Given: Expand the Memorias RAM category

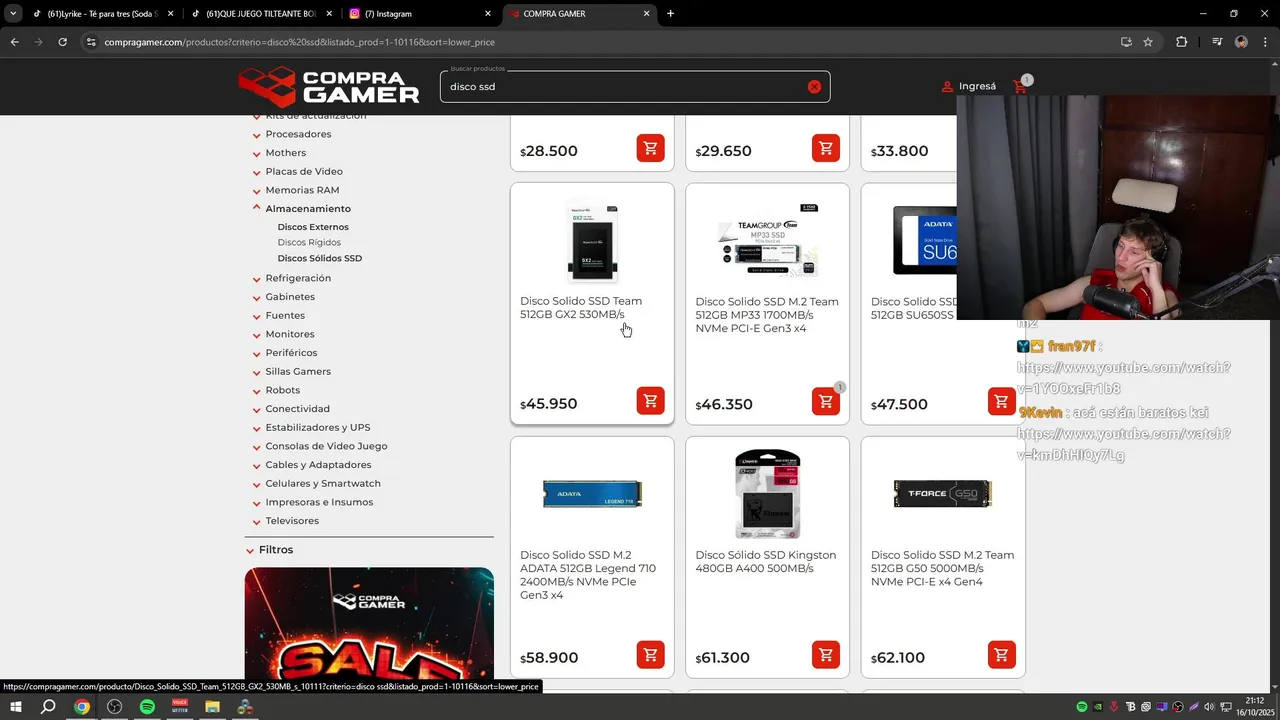Looking at the screenshot, I should (302, 190).
